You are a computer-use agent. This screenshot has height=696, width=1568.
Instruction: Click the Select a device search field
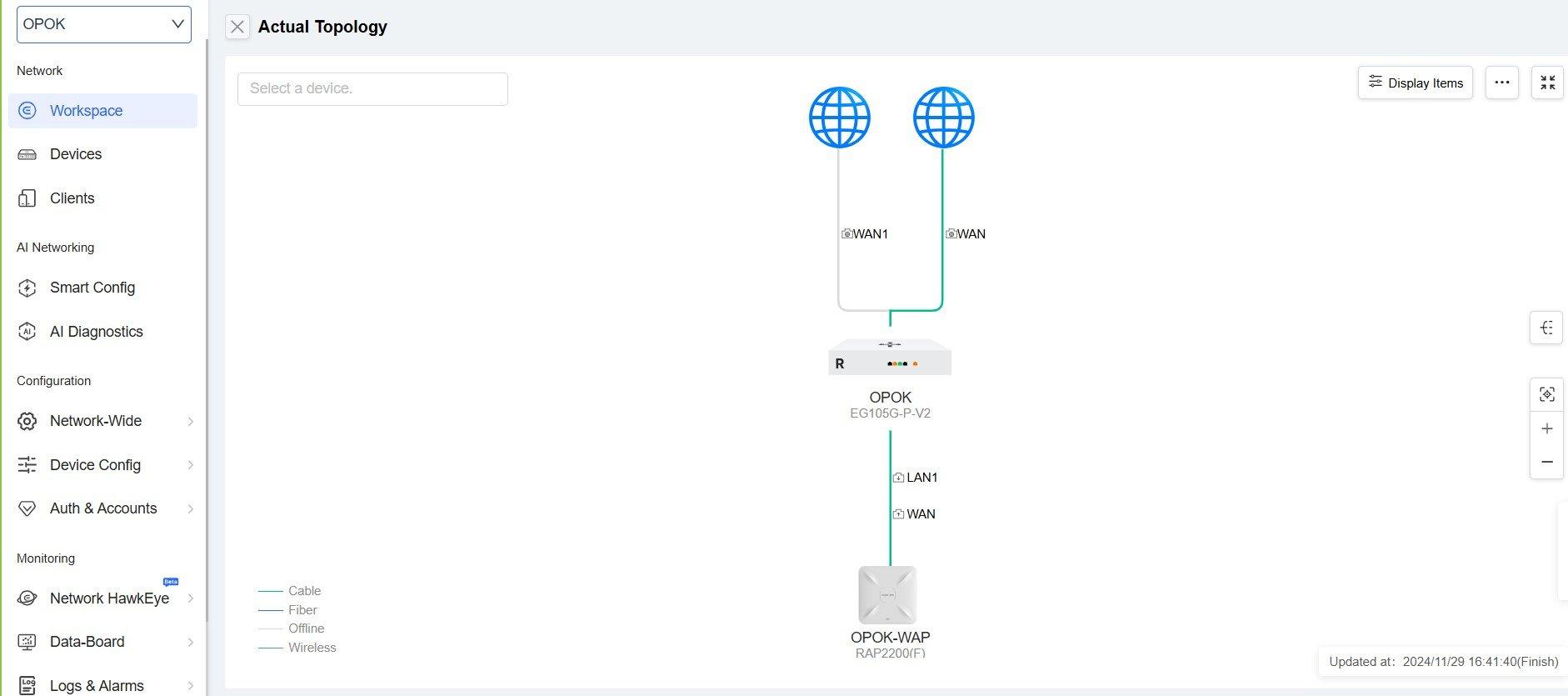click(372, 89)
